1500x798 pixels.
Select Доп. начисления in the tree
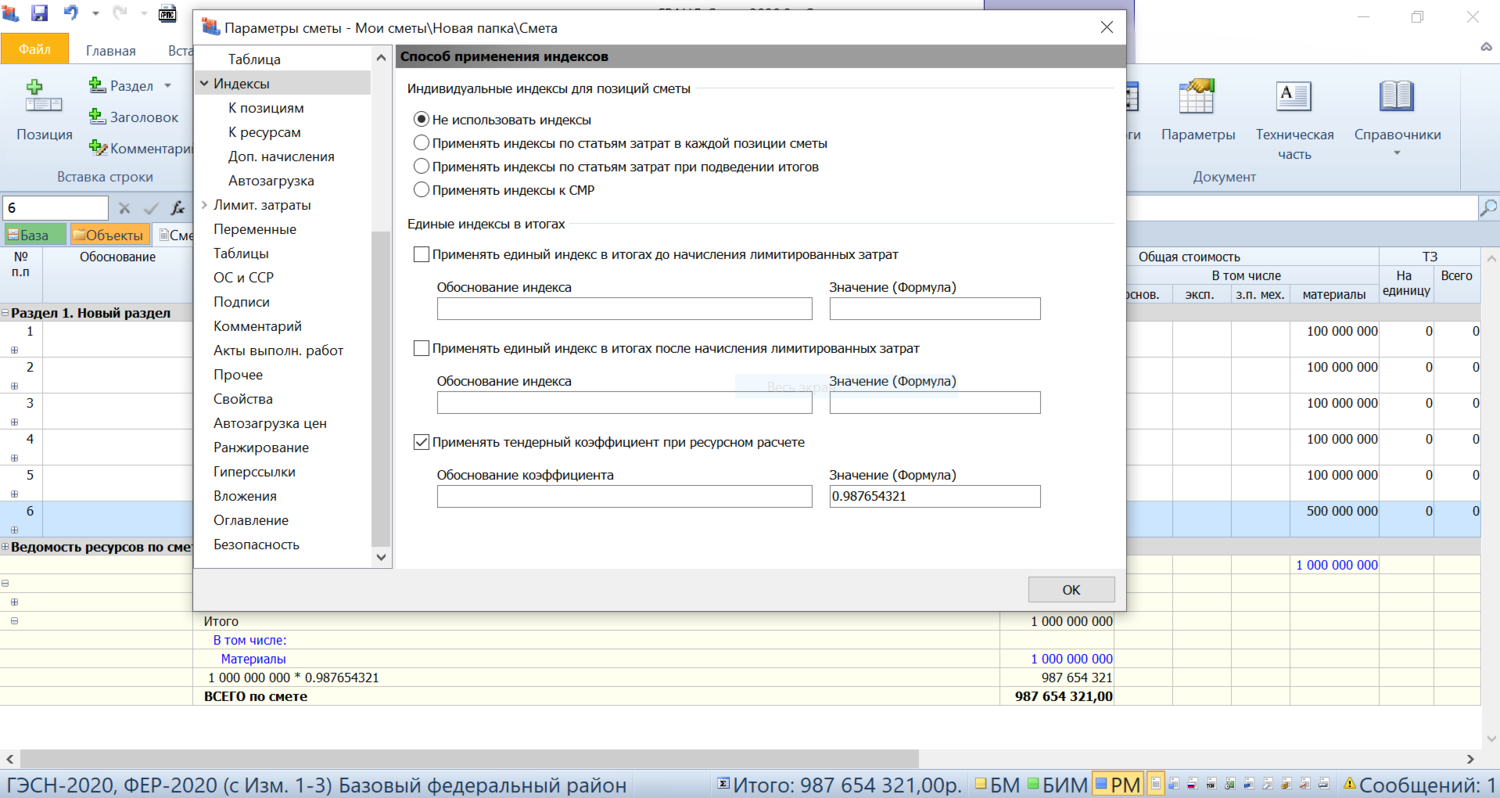(x=281, y=156)
